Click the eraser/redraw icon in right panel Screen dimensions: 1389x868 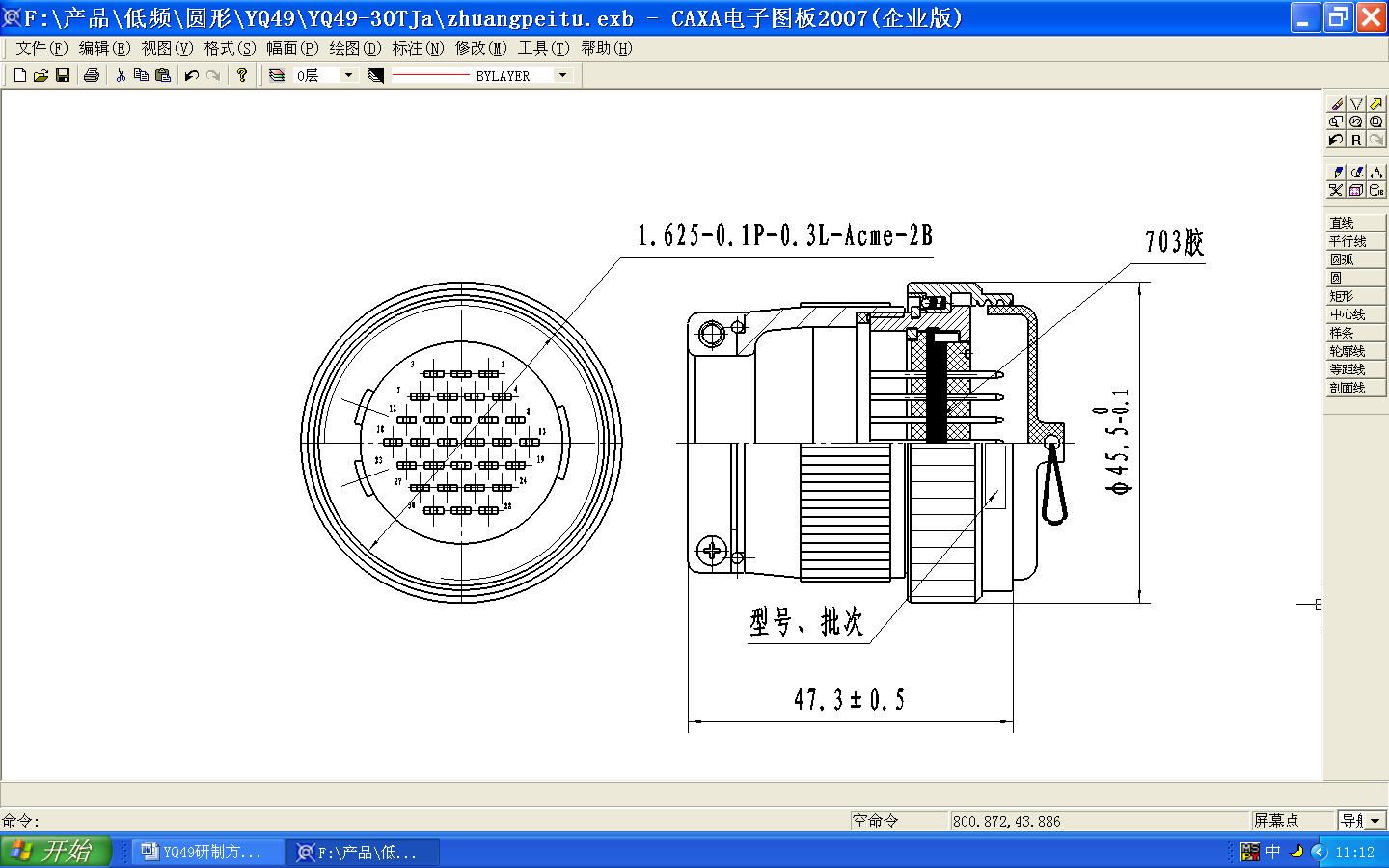[x=1336, y=104]
